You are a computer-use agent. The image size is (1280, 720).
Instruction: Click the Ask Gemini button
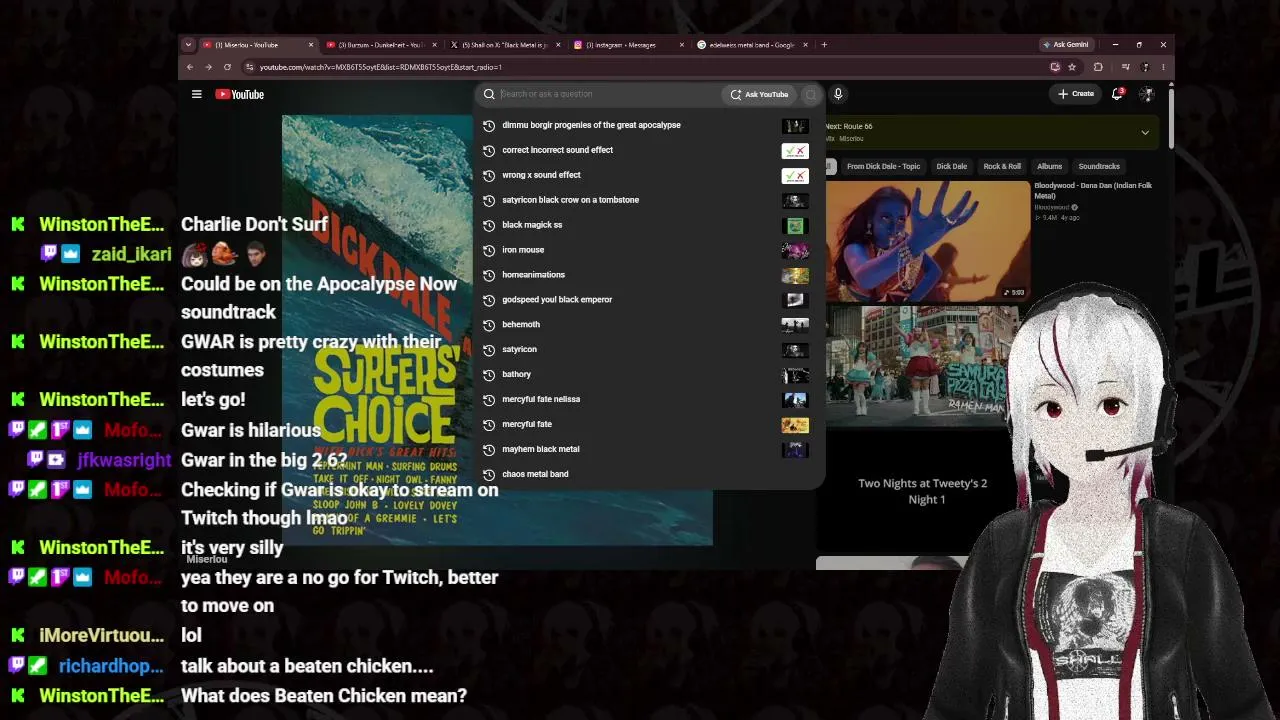1065,45
